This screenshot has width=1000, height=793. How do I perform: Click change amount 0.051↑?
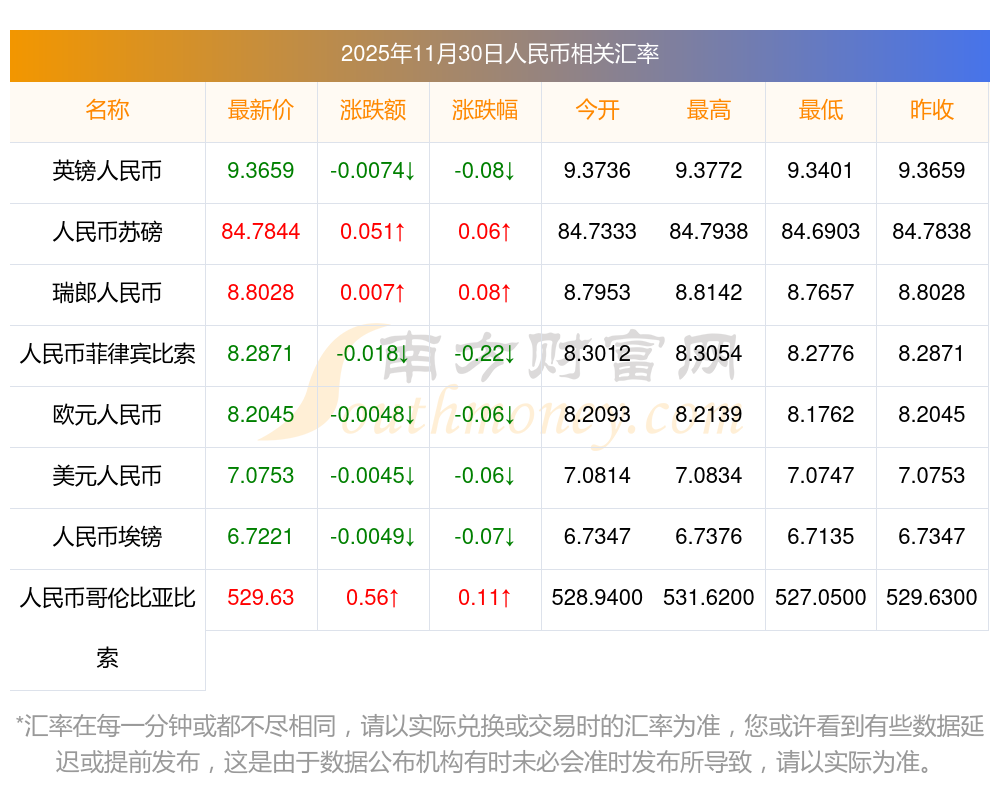coord(372,232)
